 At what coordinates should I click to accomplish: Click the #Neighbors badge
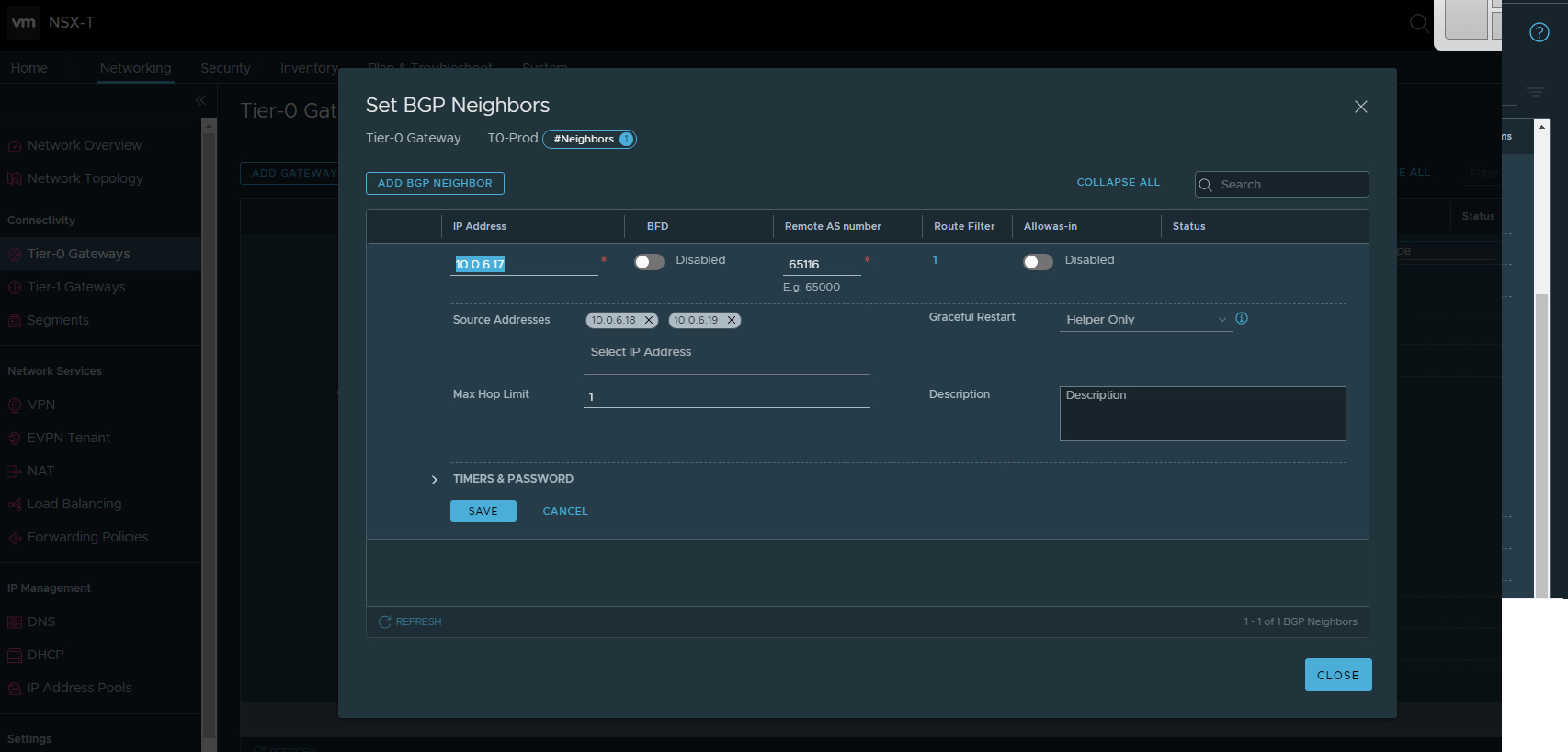[x=589, y=139]
